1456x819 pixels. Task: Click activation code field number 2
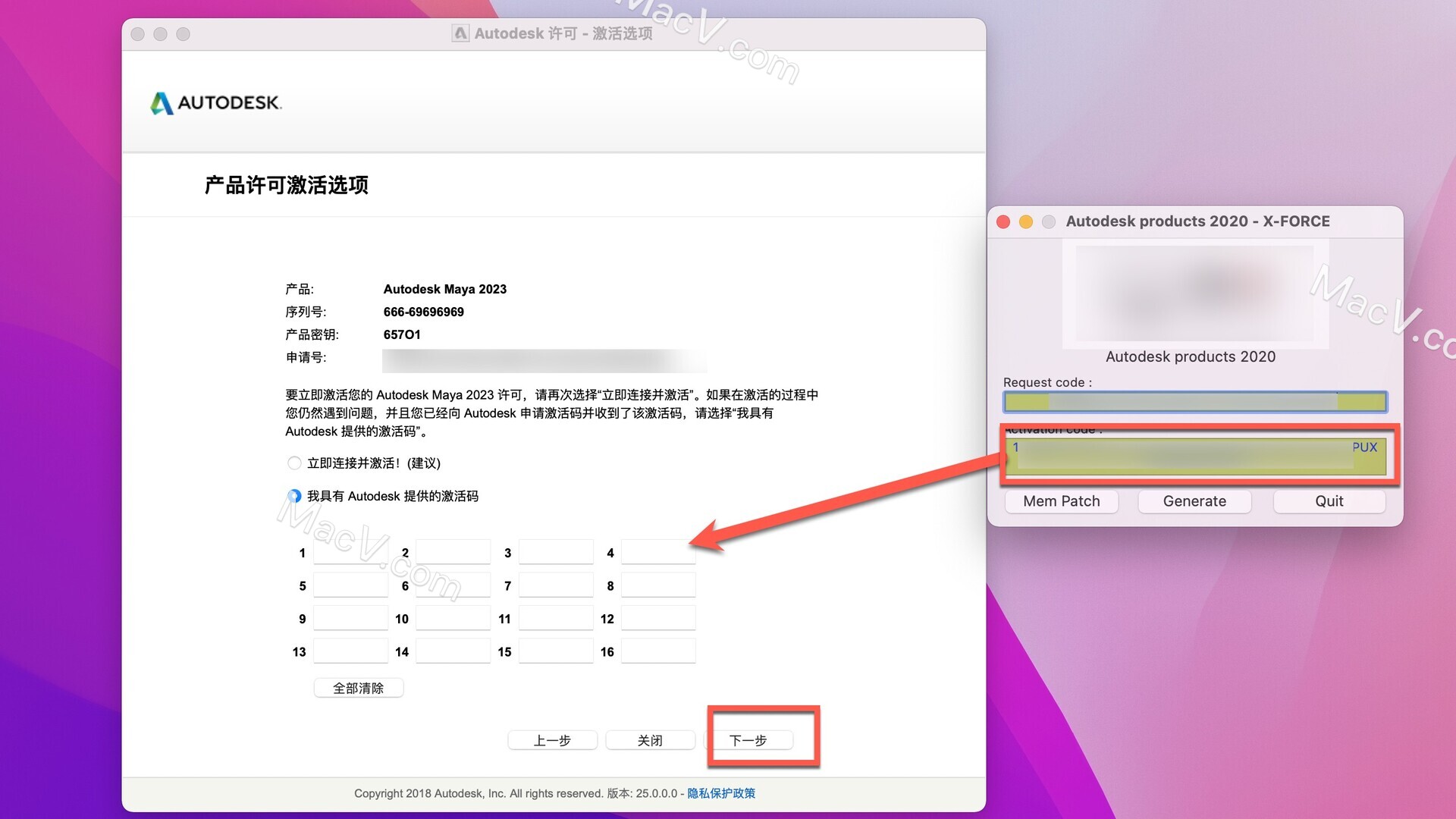click(x=453, y=552)
